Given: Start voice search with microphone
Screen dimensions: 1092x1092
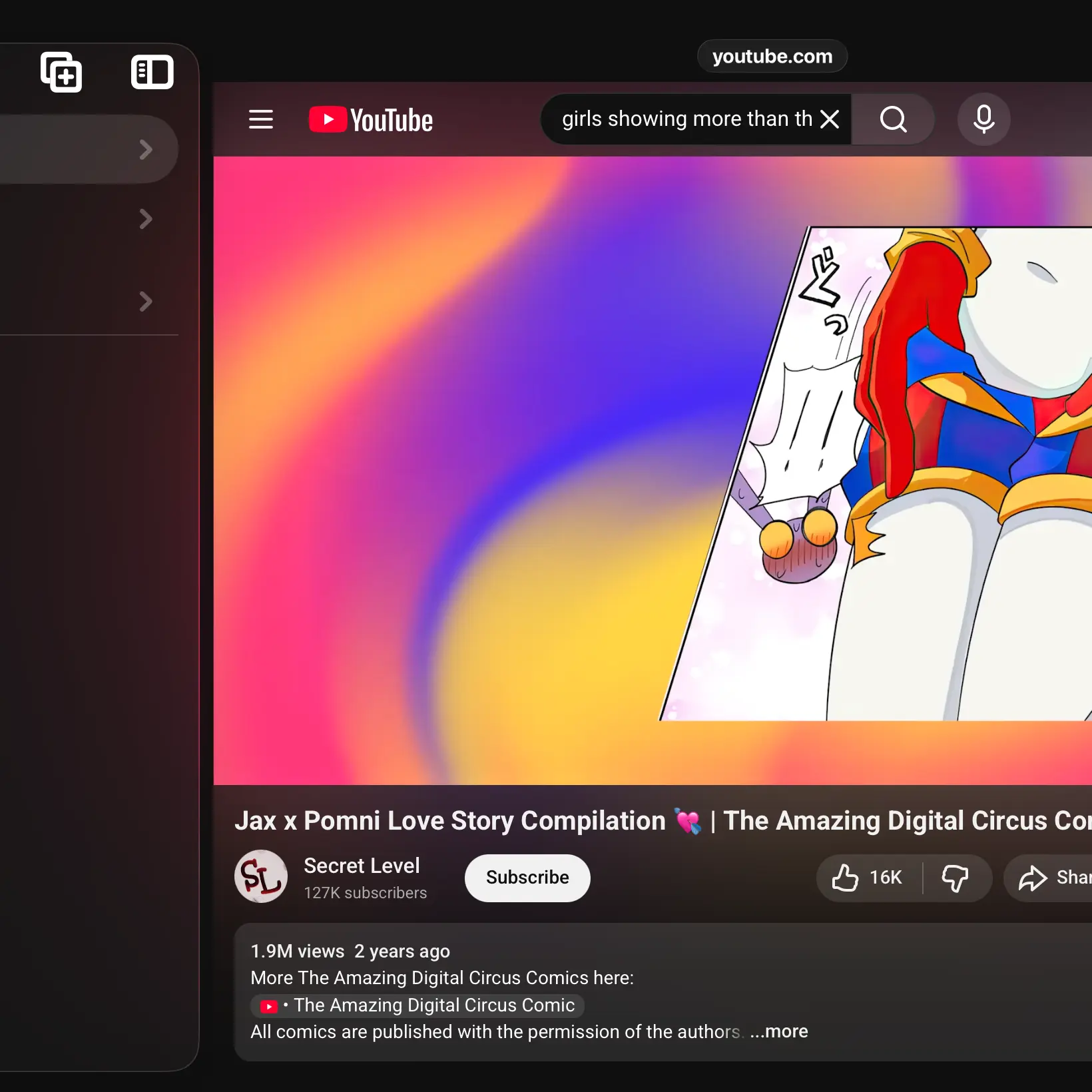Looking at the screenshot, I should point(984,119).
